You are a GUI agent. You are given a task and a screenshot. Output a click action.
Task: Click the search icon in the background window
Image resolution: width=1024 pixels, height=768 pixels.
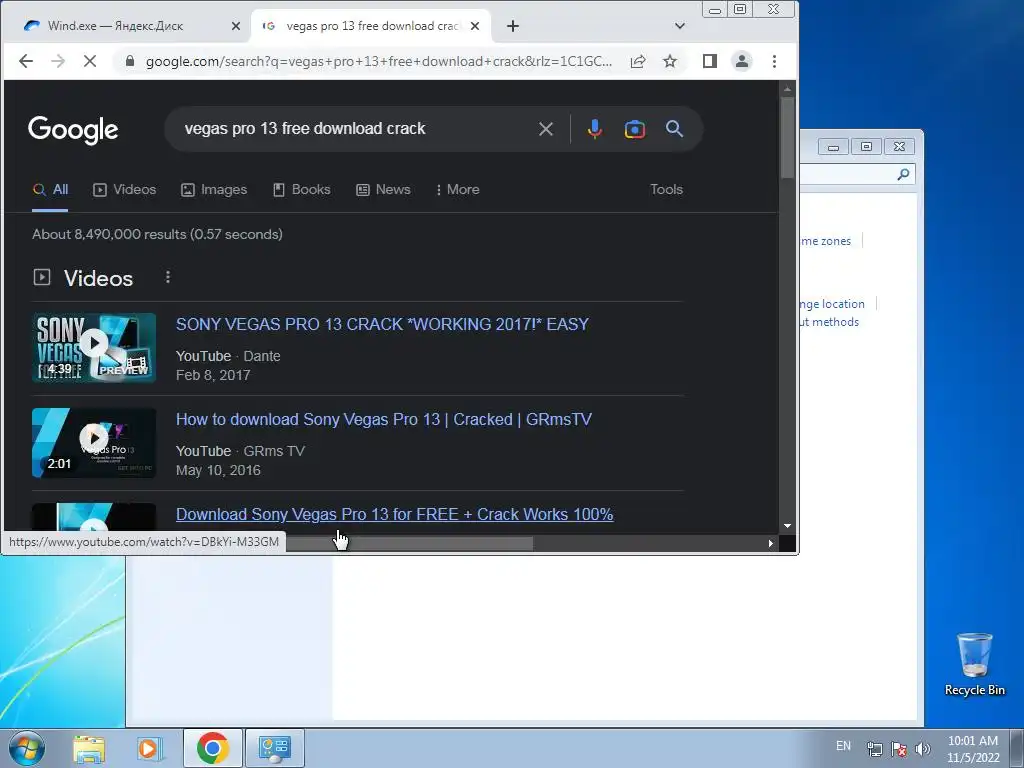pyautogui.click(x=903, y=174)
